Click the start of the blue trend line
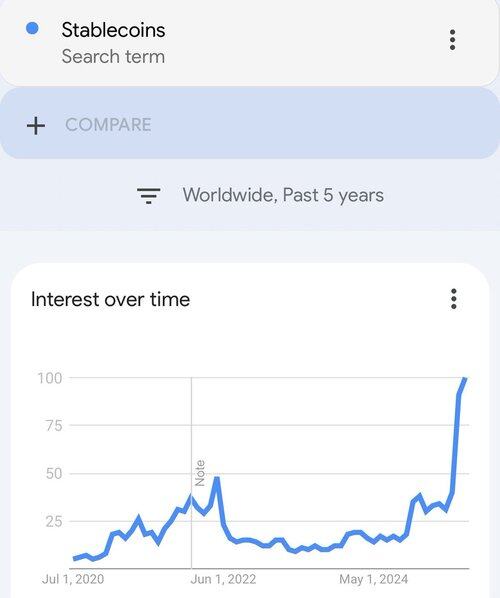 [75, 558]
